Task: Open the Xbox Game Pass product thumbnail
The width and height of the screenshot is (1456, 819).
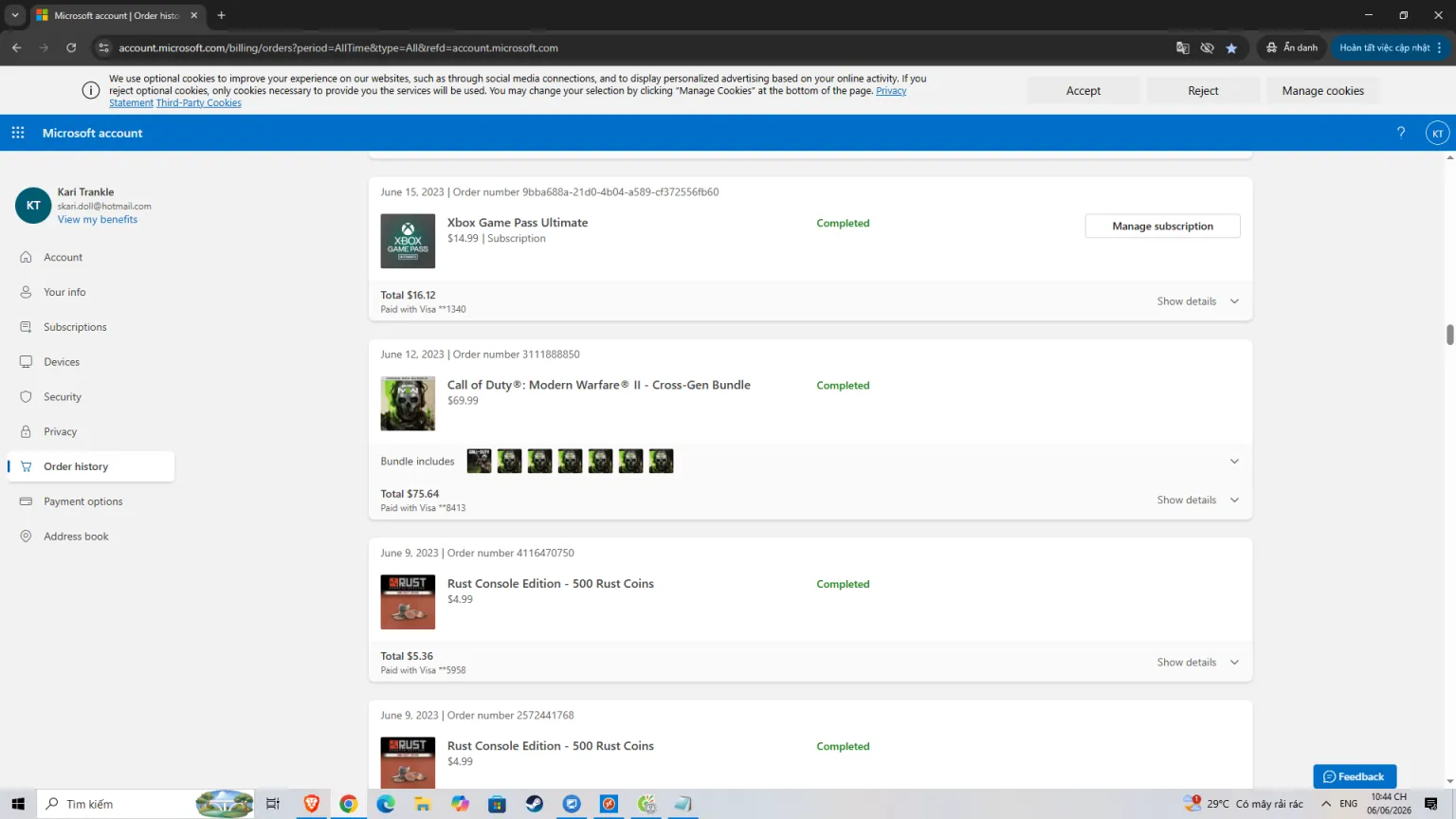Action: tap(408, 241)
